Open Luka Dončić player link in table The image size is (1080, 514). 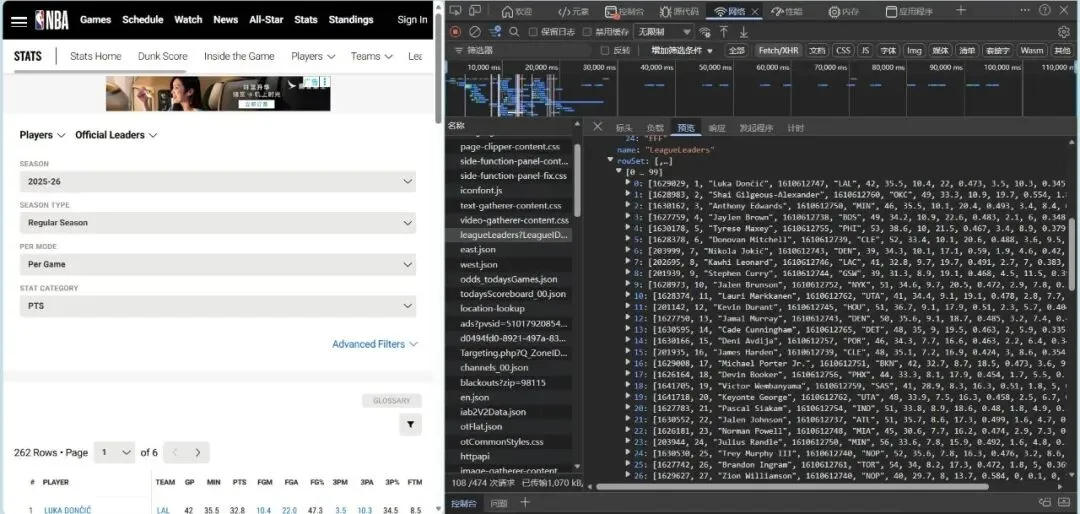pos(68,510)
